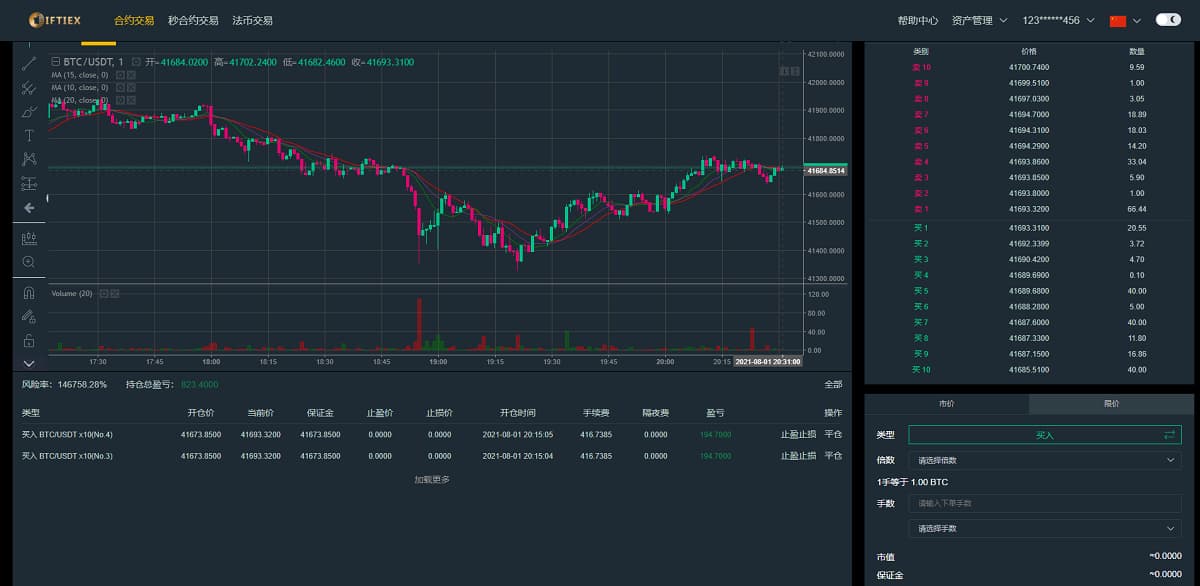
Task: Click 加载更多 to load more positions
Action: coord(432,480)
